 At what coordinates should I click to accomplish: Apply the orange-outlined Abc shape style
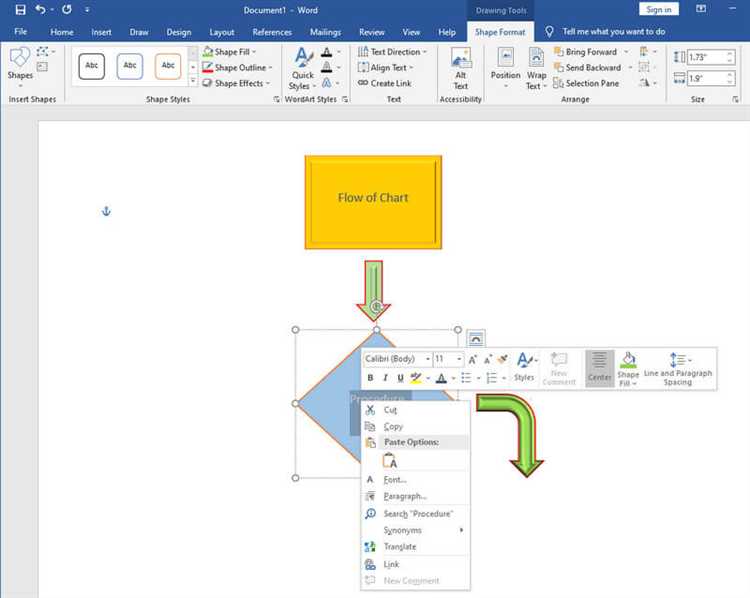coord(168,66)
